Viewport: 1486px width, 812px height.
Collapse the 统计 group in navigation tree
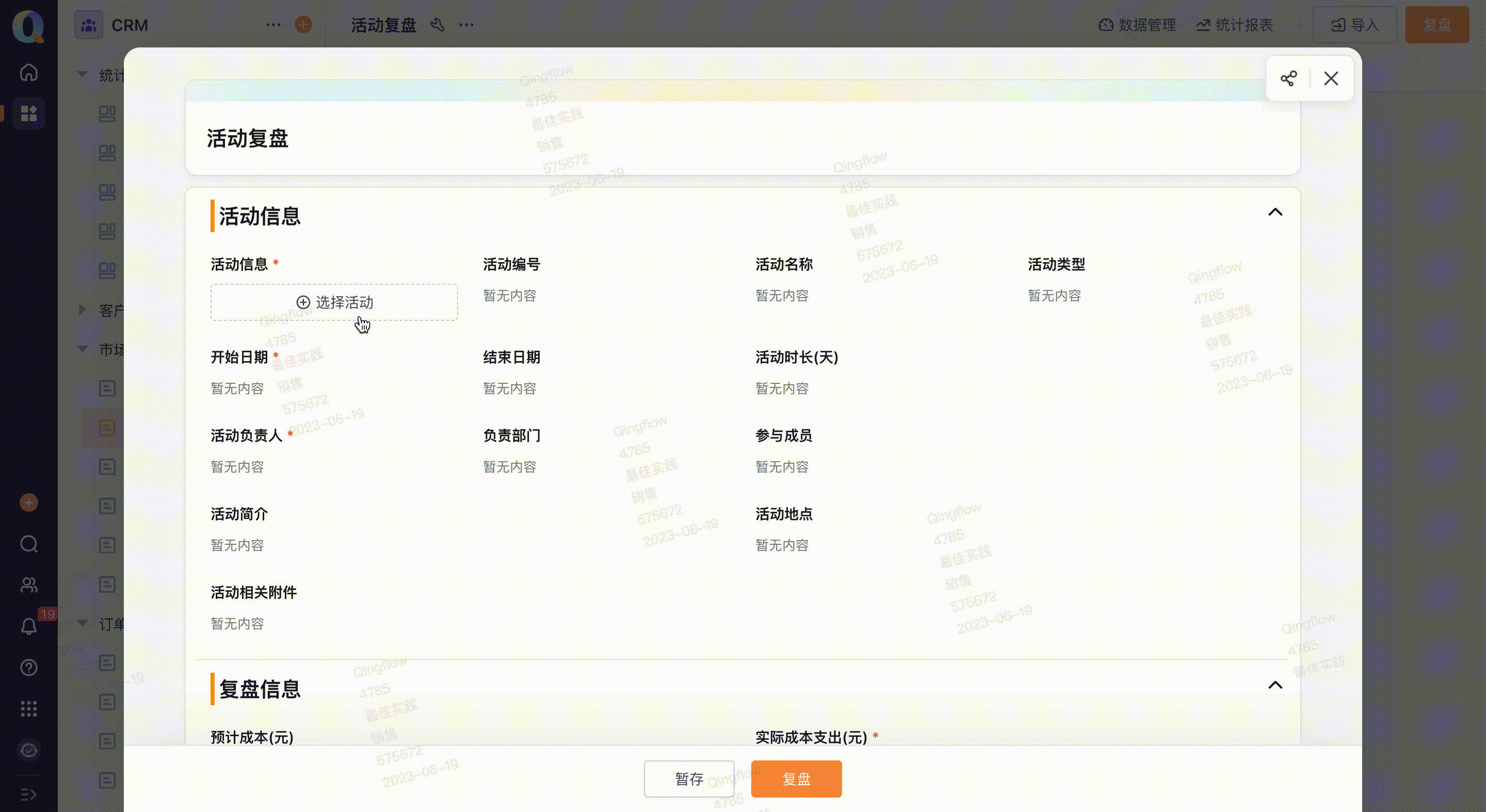(x=83, y=74)
